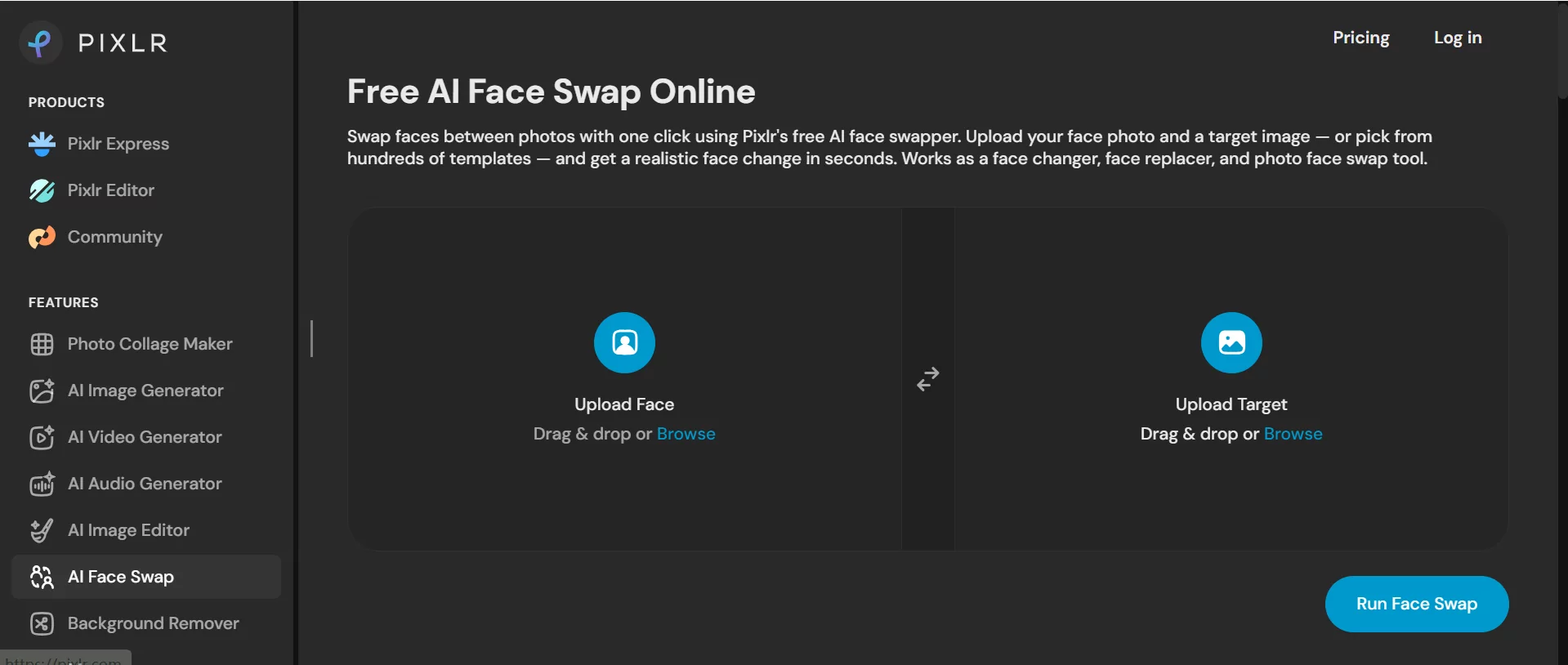Click the Pixlr Express burst icon

(x=42, y=144)
